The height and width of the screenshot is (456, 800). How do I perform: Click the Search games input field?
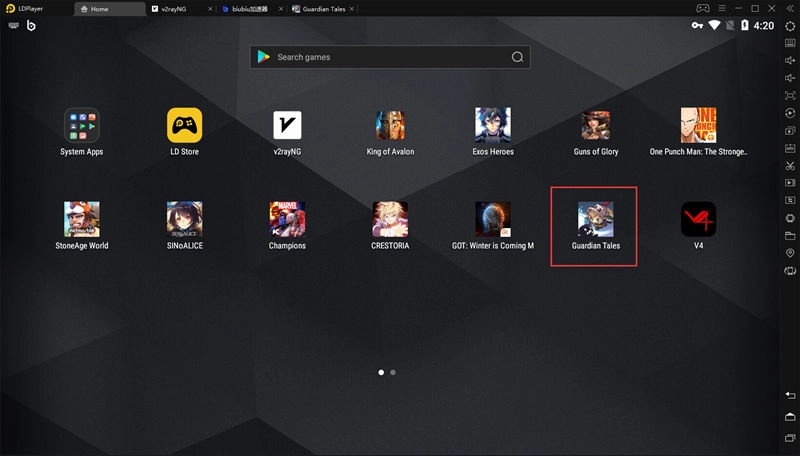click(390, 57)
